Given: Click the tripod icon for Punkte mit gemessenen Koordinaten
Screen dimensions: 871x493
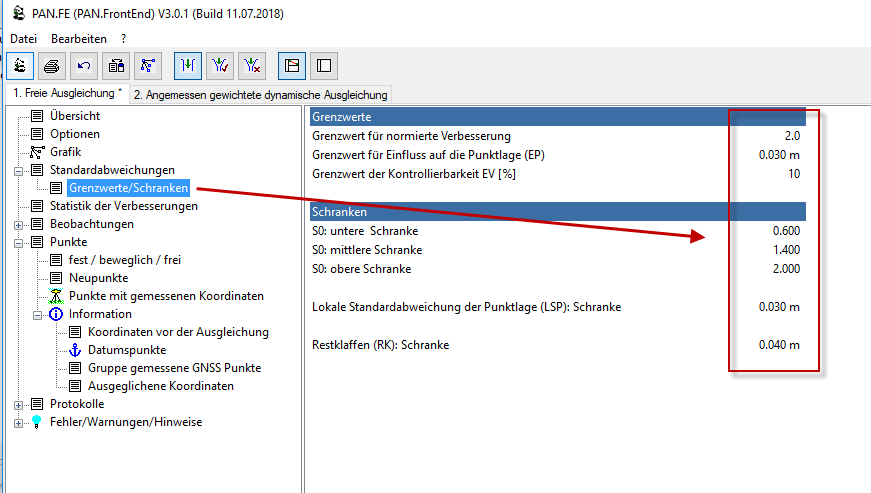Looking at the screenshot, I should 57,296.
